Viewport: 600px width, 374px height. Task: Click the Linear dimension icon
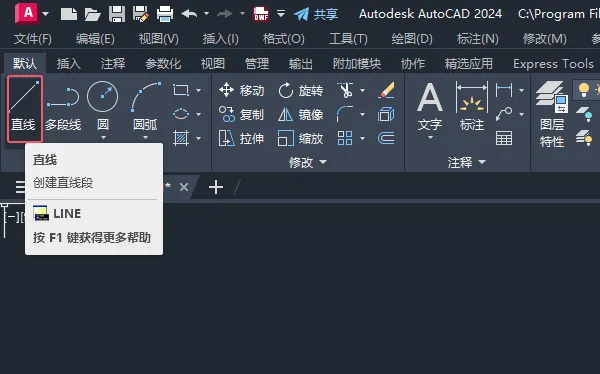(x=504, y=90)
